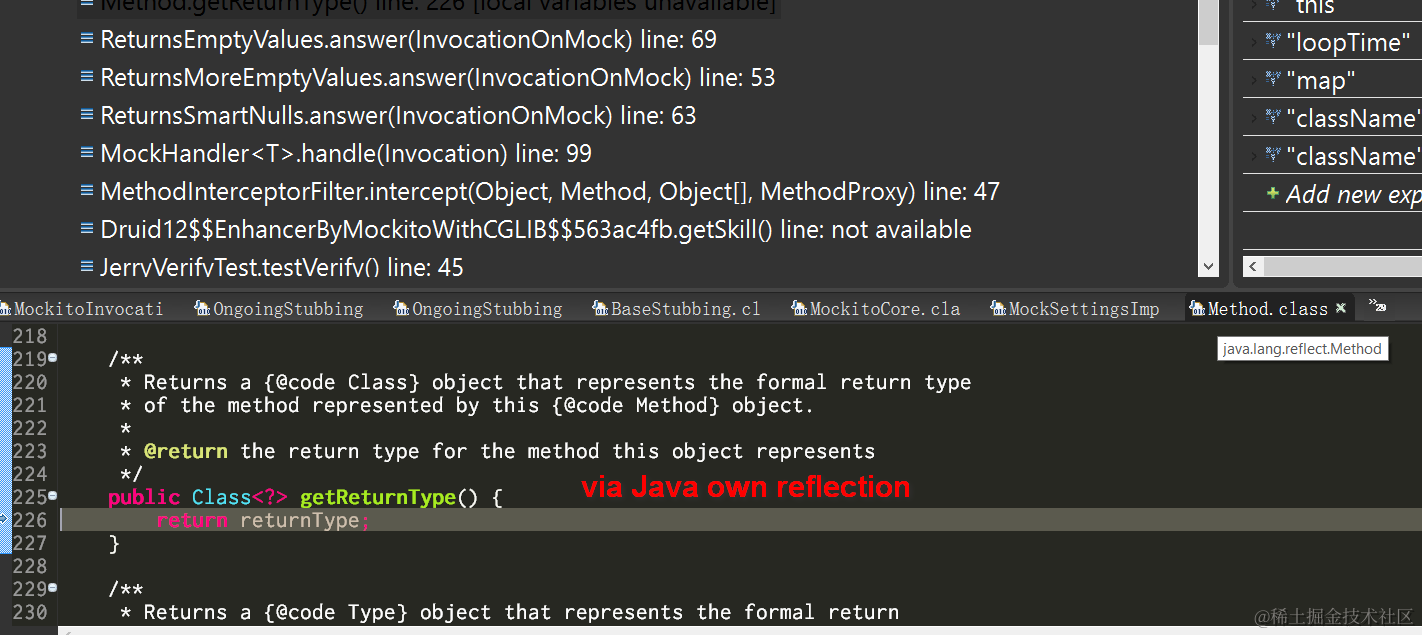
Task: Click class file icon on MockSettingsImp tab
Action: pyautogui.click(x=998, y=309)
